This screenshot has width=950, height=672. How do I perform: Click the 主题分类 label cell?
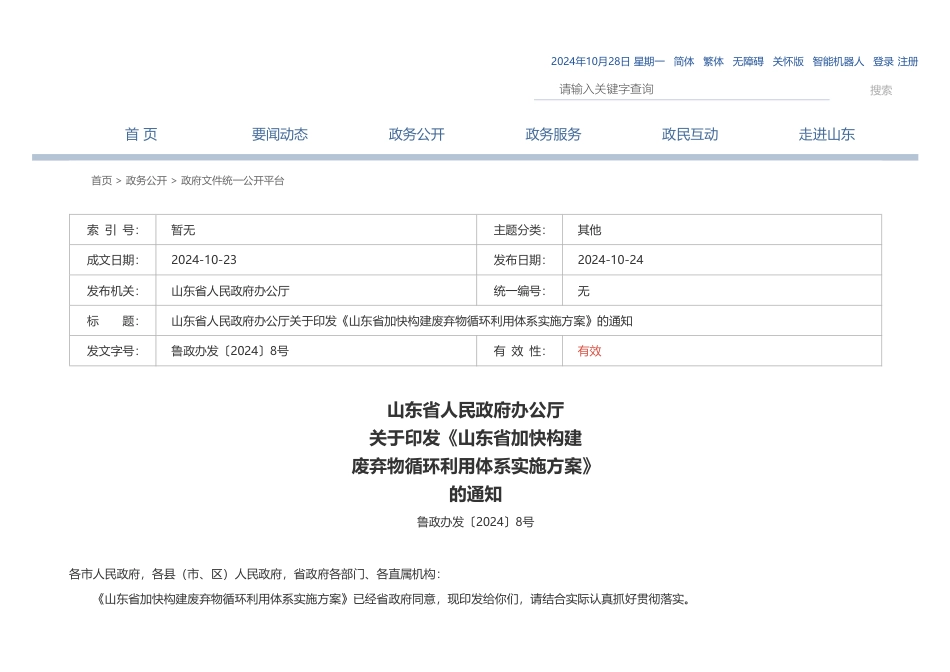click(x=519, y=230)
